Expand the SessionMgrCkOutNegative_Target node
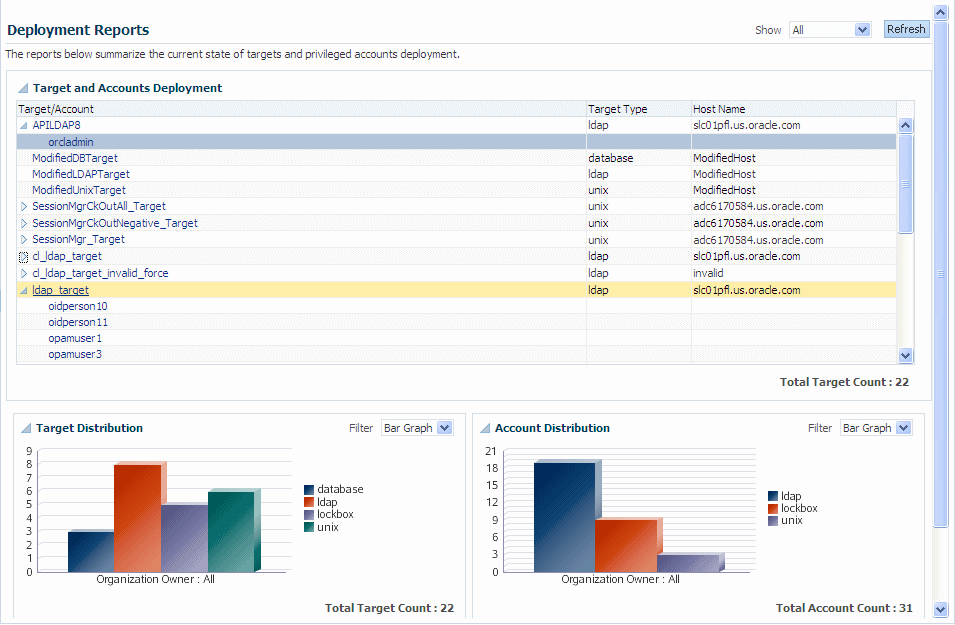 point(24,224)
